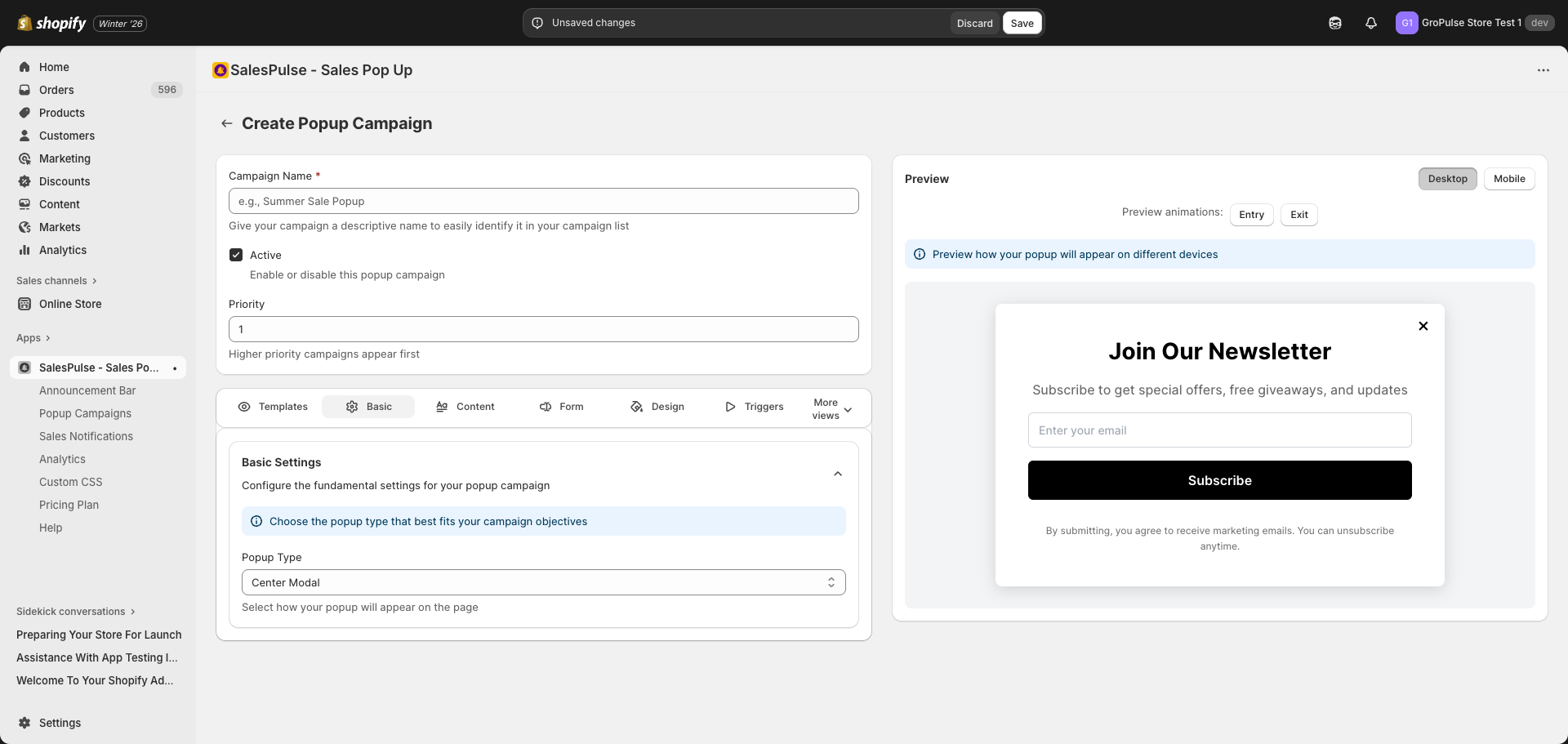Collapse the Basic Settings section
1568x744 pixels.
coord(837,474)
